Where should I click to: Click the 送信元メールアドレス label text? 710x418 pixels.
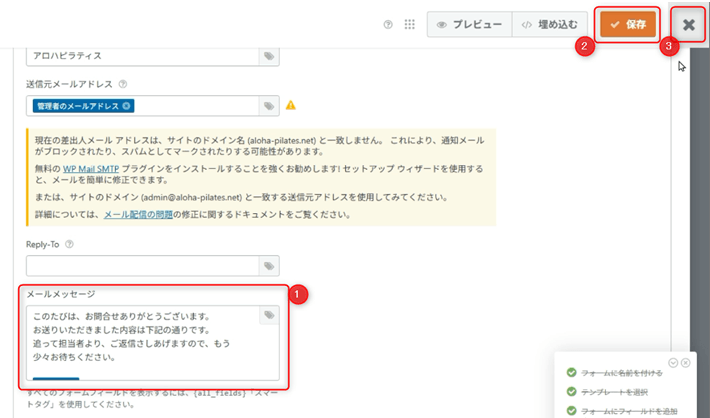tap(69, 84)
